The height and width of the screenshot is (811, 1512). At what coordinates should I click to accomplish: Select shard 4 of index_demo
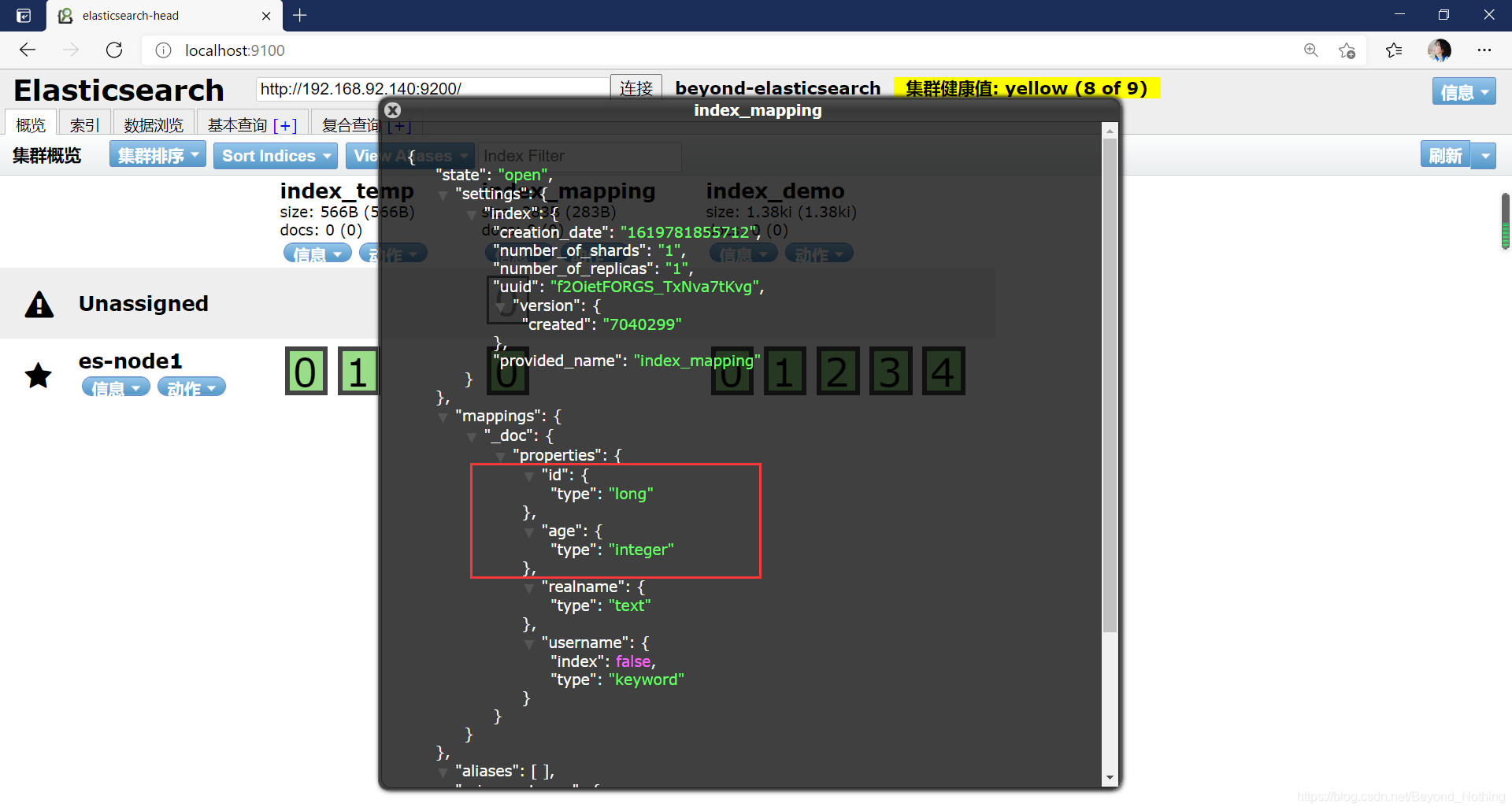click(943, 371)
